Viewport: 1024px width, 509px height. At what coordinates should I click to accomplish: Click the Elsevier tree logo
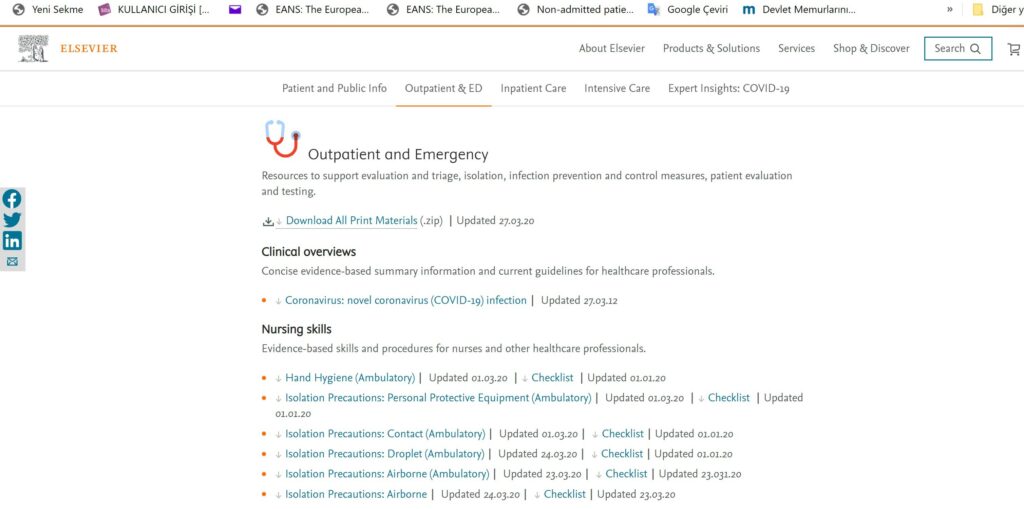click(x=33, y=48)
